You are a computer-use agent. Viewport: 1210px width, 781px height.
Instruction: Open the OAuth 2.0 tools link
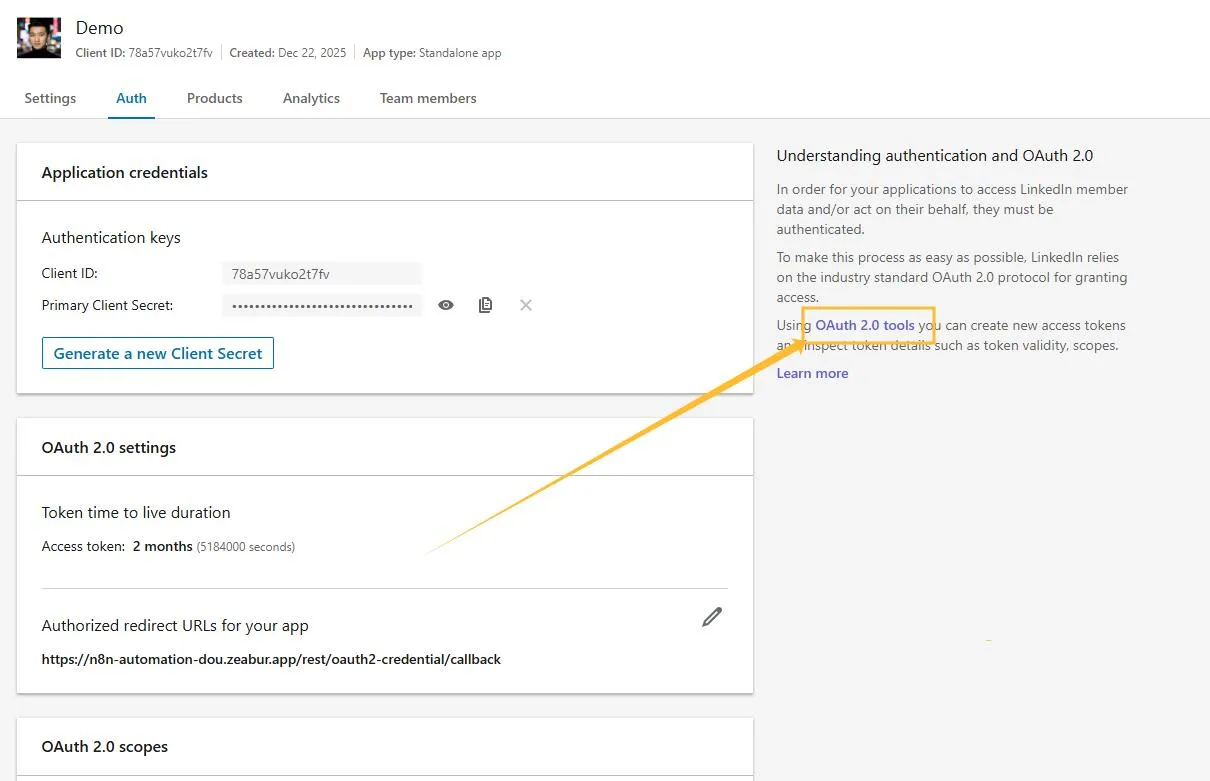point(869,325)
